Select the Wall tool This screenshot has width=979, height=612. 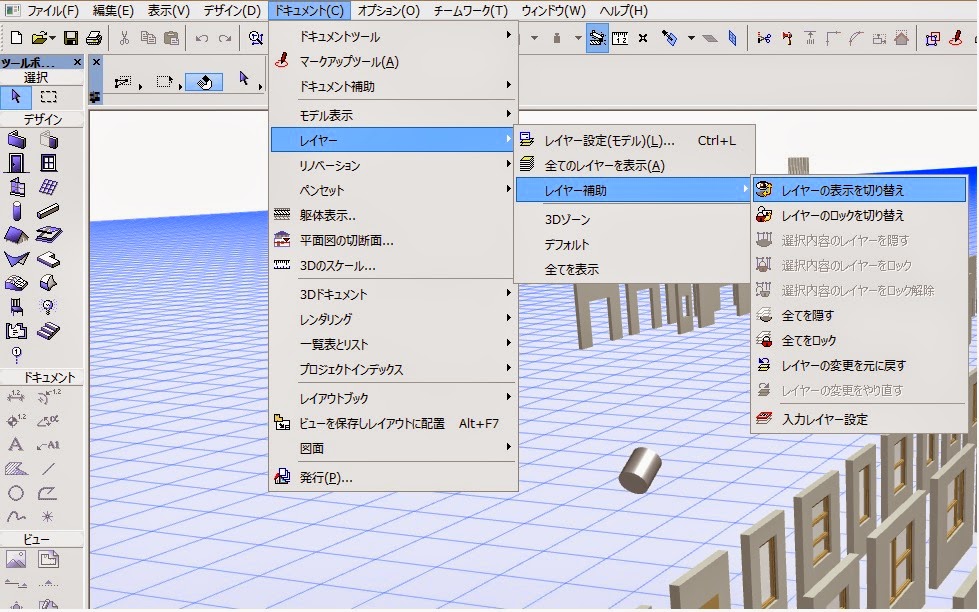pyautogui.click(x=16, y=140)
